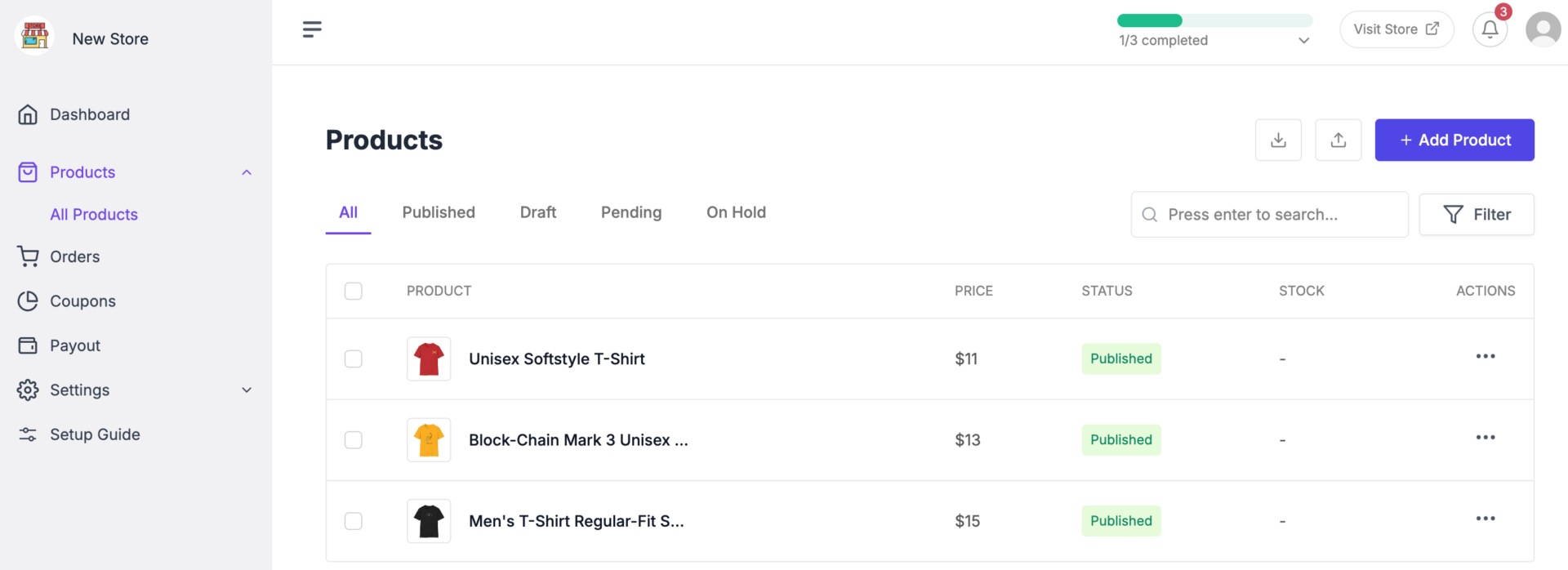Select all products using header checkbox
This screenshot has width=1568, height=570.
pos(353,291)
